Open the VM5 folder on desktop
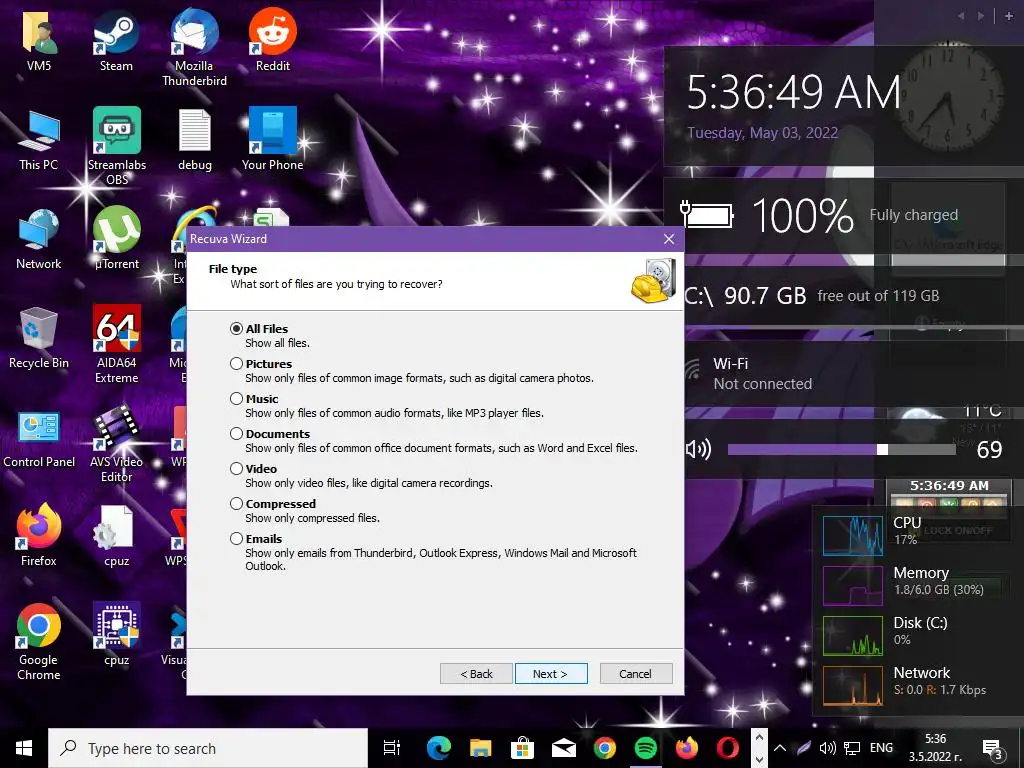This screenshot has width=1024, height=768. (39, 40)
